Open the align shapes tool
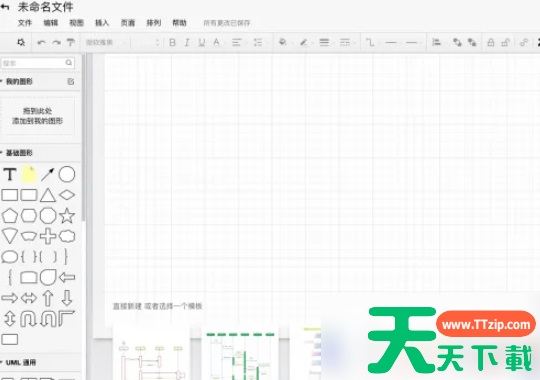Viewport: 540px width, 380px height. [x=436, y=42]
